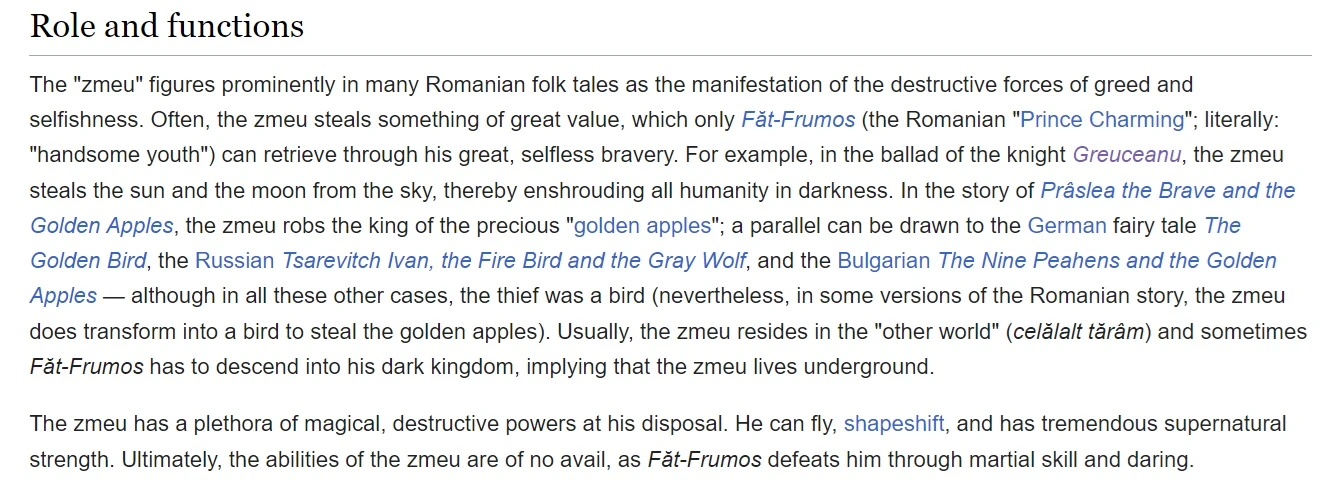1341x488 pixels.
Task: Follow the Russian link
Action: pos(234,261)
